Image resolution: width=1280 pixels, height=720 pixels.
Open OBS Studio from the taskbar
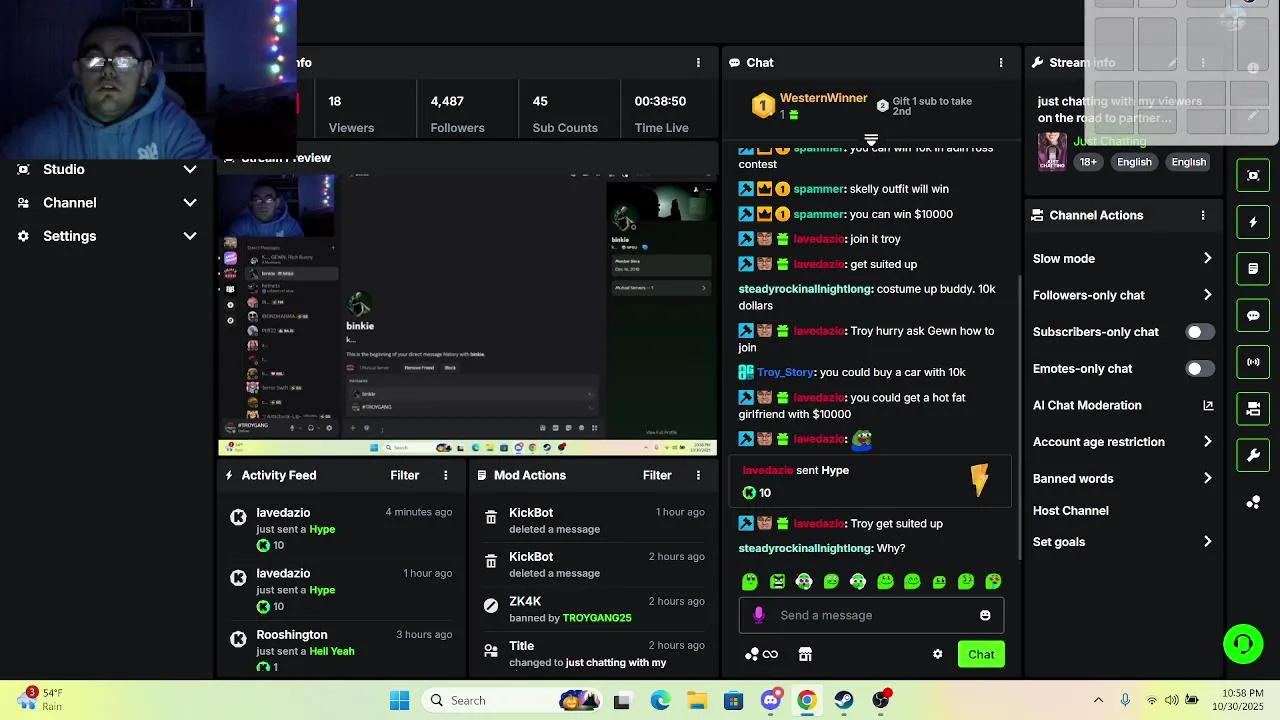pos(881,700)
